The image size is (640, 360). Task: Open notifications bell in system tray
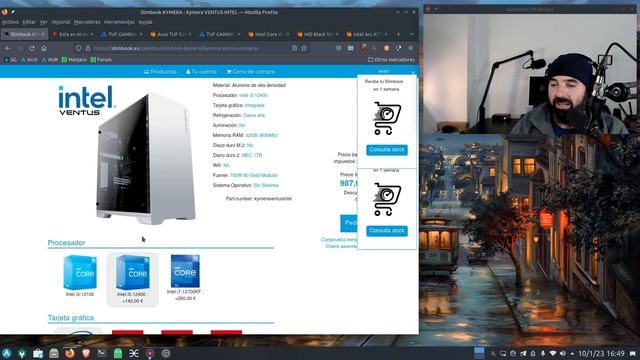point(533,353)
